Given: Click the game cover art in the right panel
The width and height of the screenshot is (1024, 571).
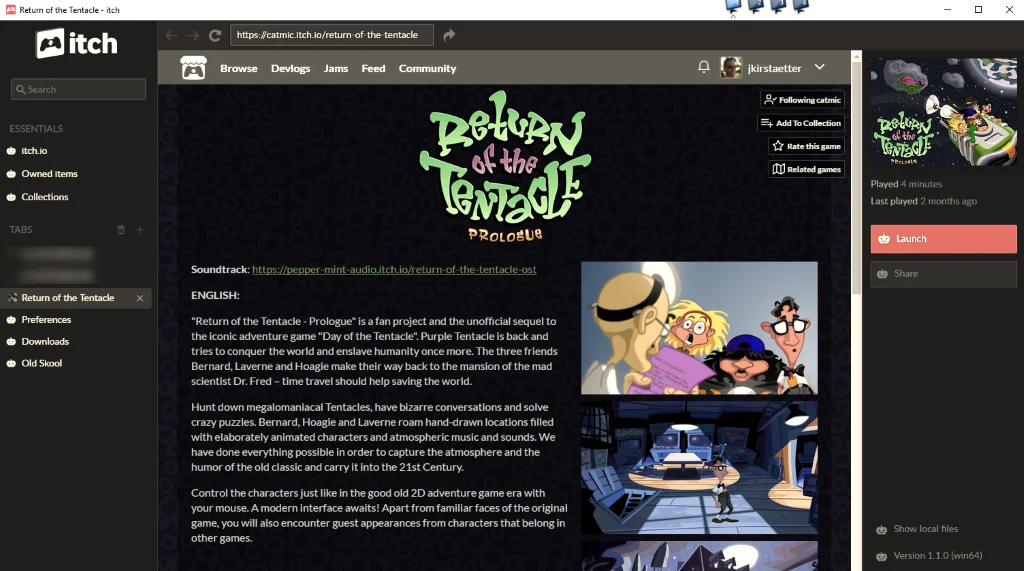Looking at the screenshot, I should coord(943,112).
